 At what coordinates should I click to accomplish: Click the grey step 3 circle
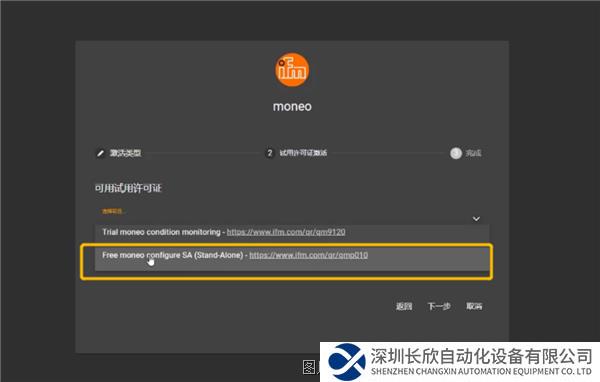[x=456, y=153]
